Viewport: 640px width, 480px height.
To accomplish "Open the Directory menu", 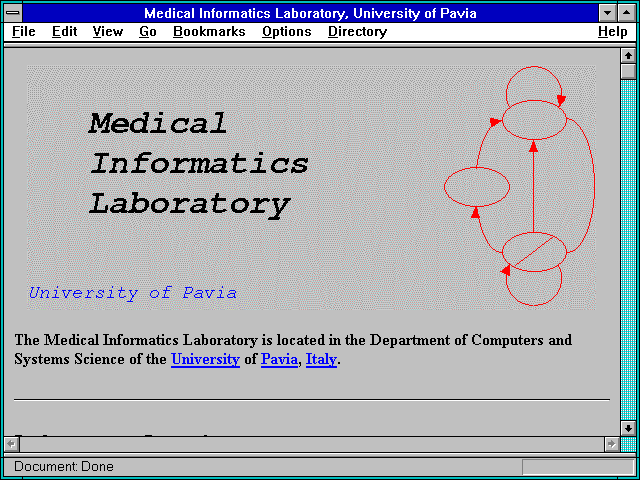I will point(358,32).
